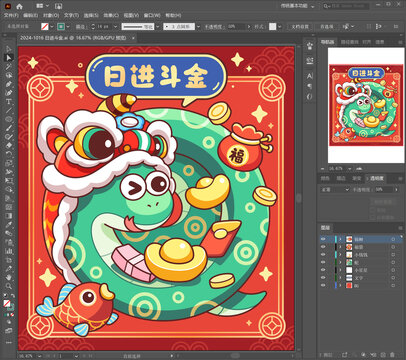406x360 pixels.
Task: Open the 对象(O) menu
Action: [51, 15]
